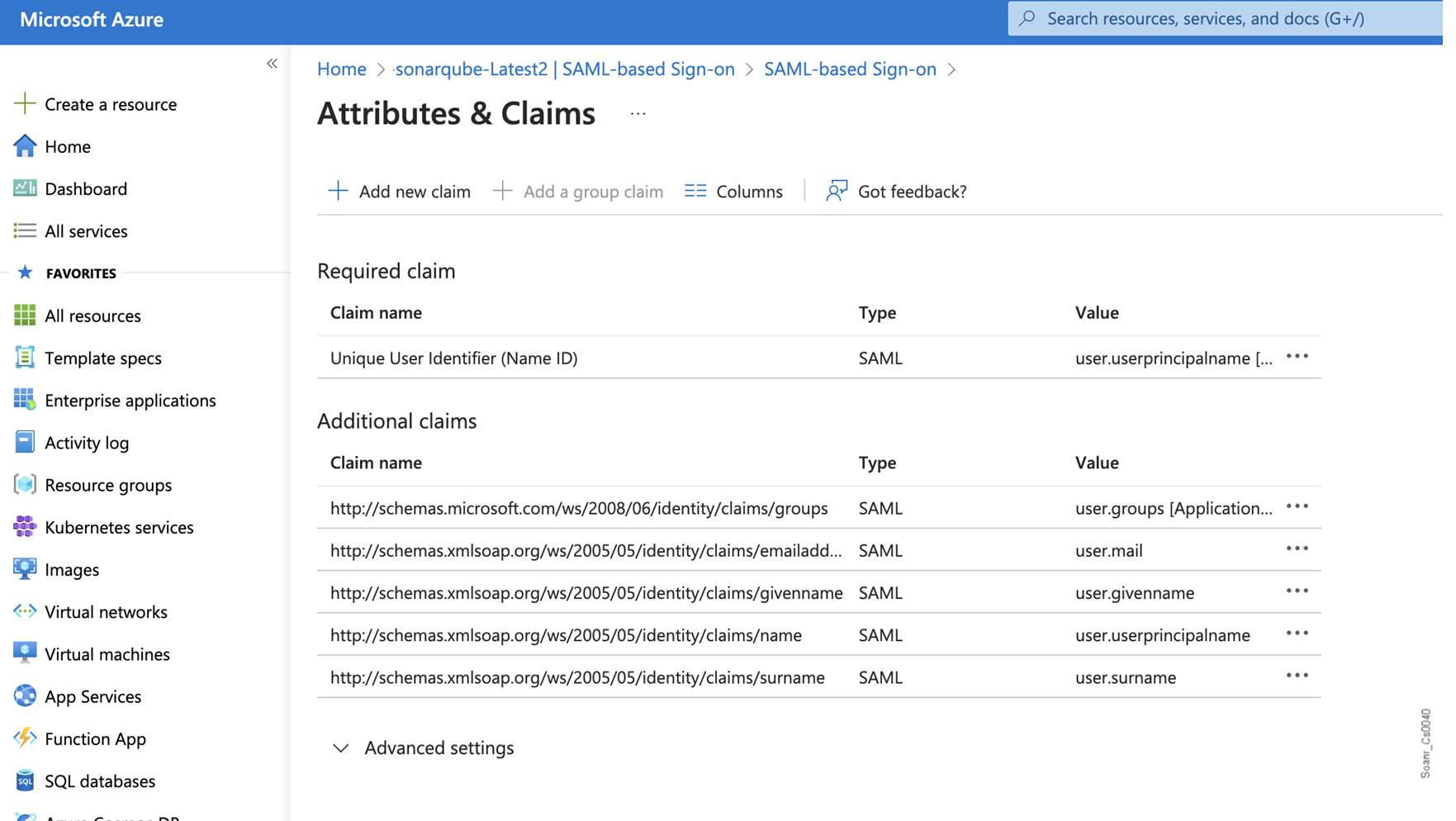The width and height of the screenshot is (1456, 821).
Task: Click the Create a resource plus icon
Action: point(25,104)
